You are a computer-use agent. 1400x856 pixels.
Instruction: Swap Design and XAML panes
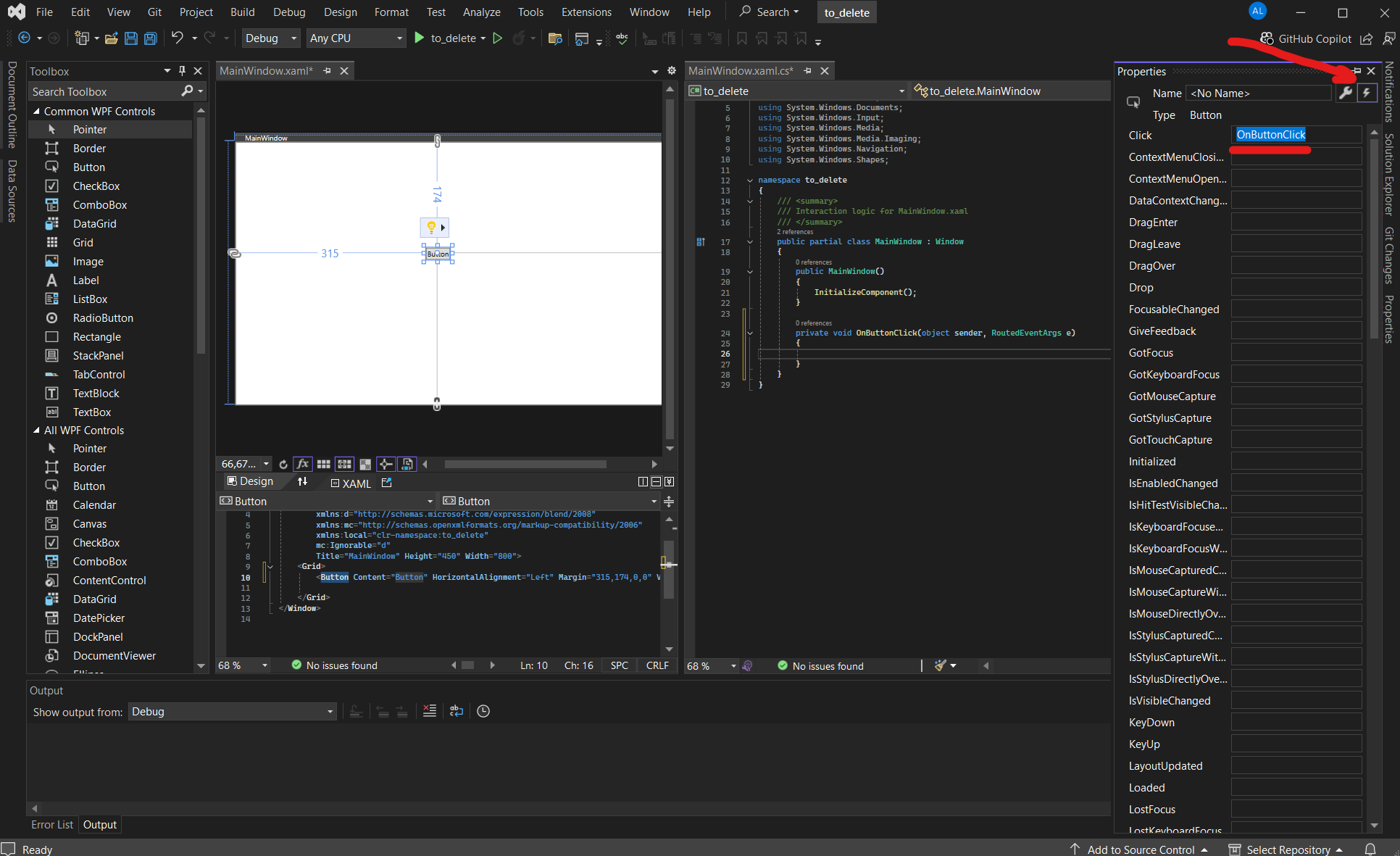click(302, 482)
